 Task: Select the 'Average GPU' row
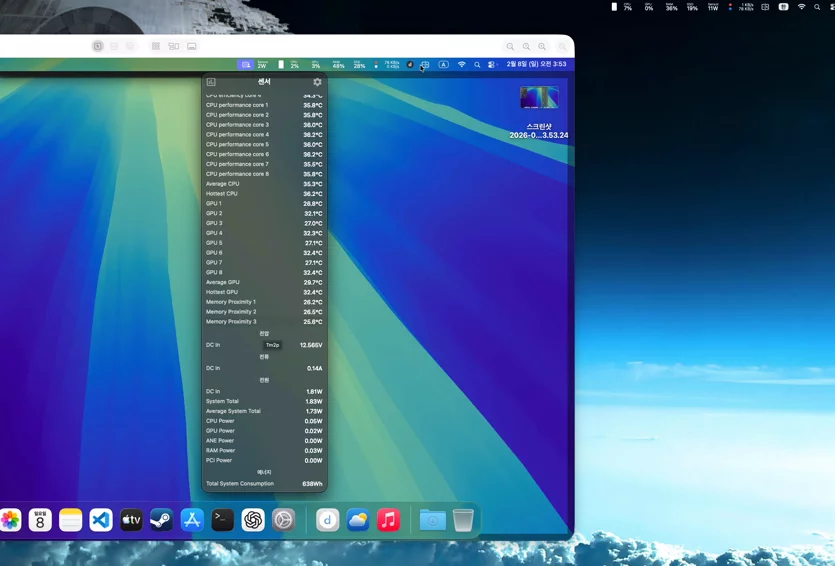point(264,282)
